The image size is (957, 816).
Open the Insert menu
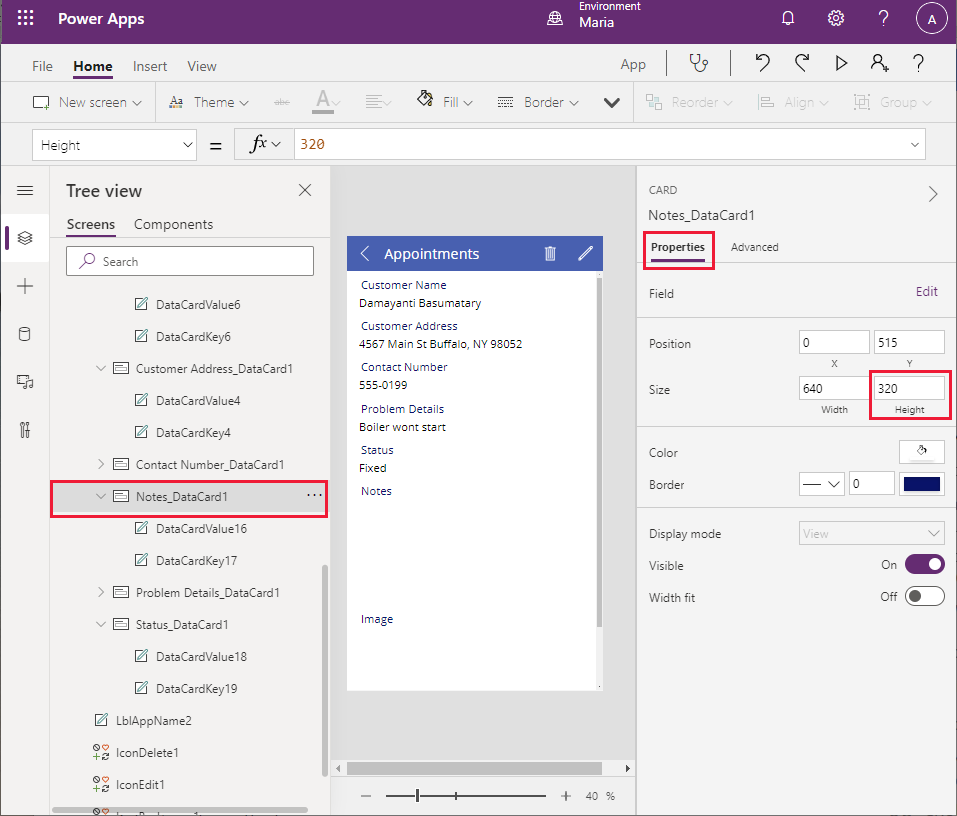pos(150,66)
